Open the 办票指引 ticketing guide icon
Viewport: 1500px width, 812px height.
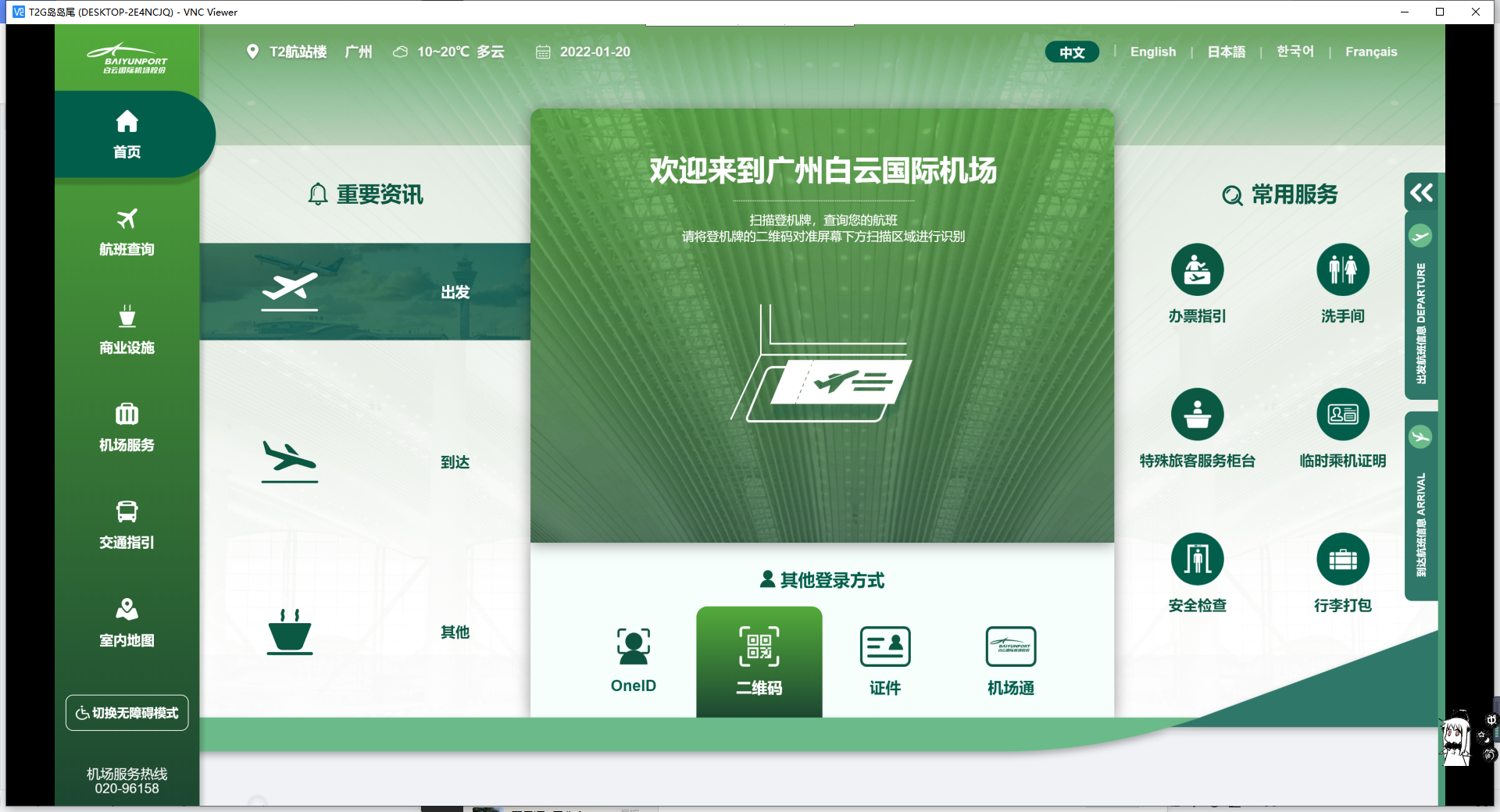(x=1197, y=270)
